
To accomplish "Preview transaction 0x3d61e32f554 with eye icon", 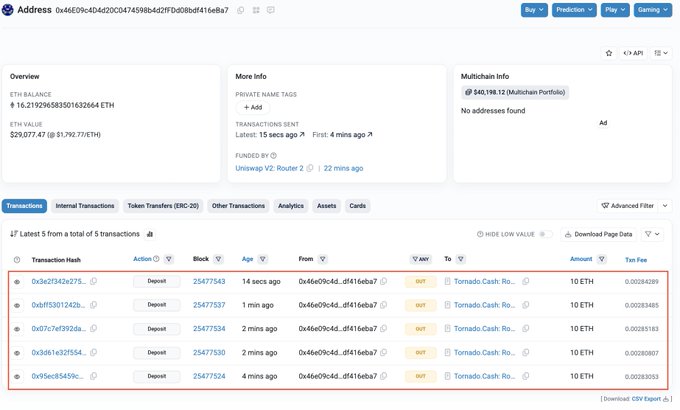I will (17, 353).
